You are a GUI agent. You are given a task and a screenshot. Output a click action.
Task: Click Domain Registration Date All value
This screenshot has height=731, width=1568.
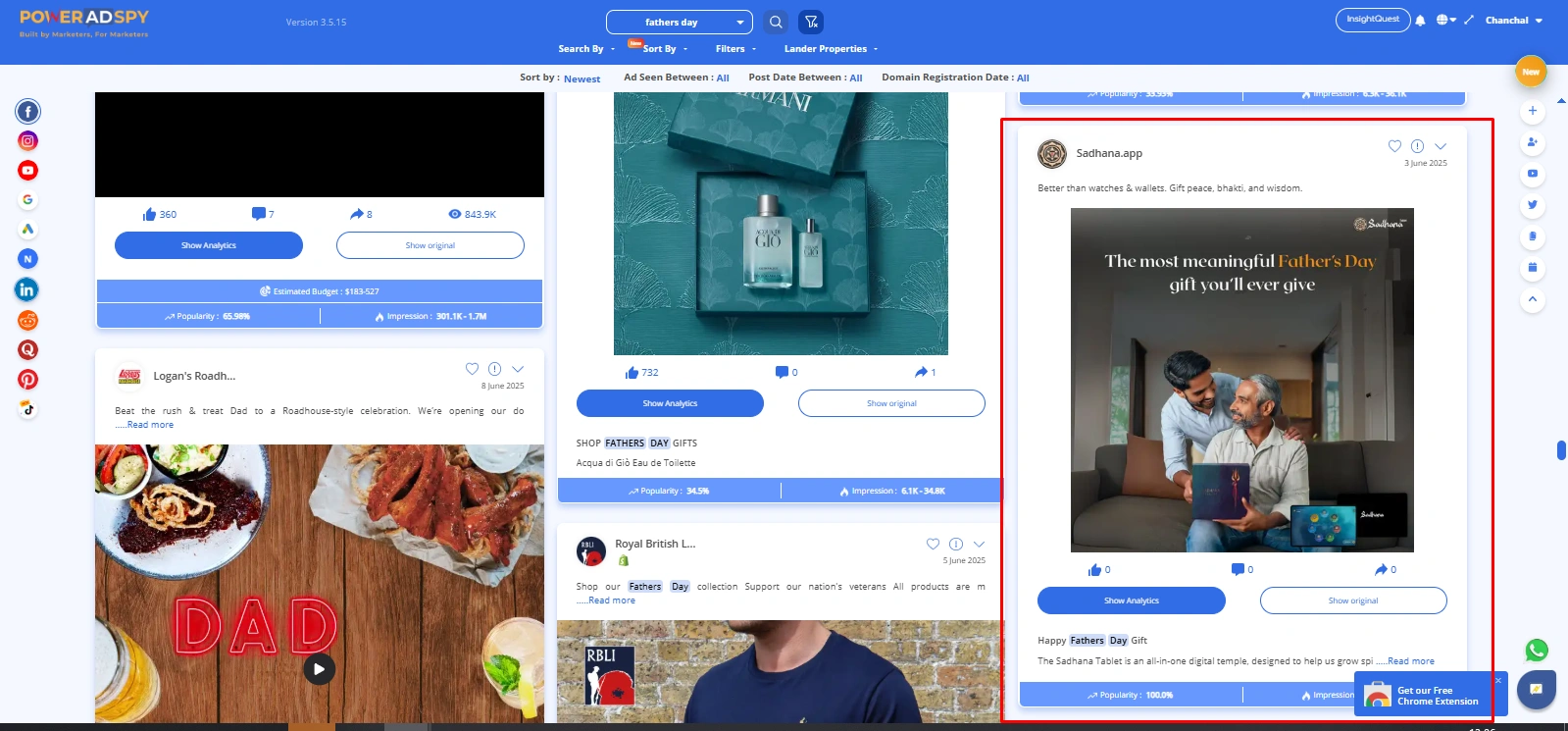tap(1023, 78)
